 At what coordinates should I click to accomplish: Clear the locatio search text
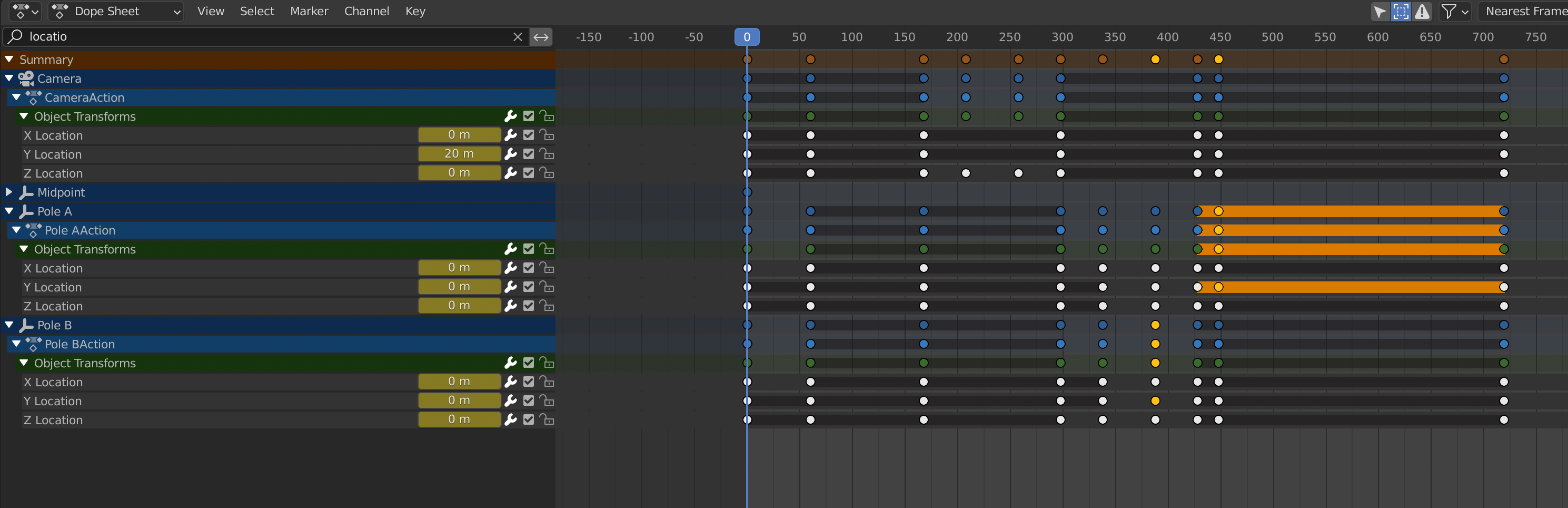click(x=518, y=36)
